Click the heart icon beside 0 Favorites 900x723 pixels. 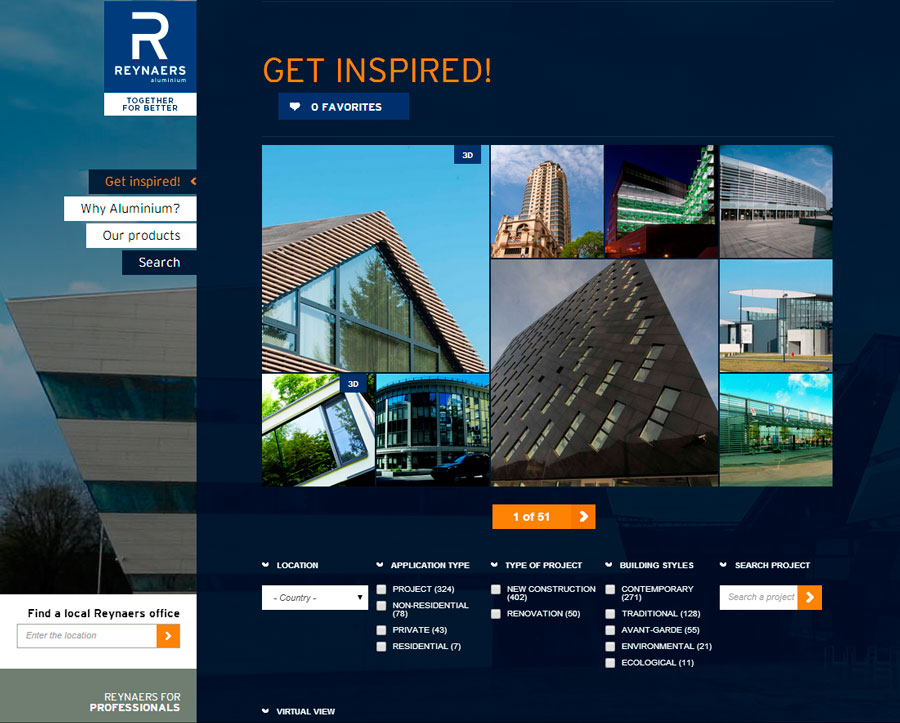coord(294,107)
